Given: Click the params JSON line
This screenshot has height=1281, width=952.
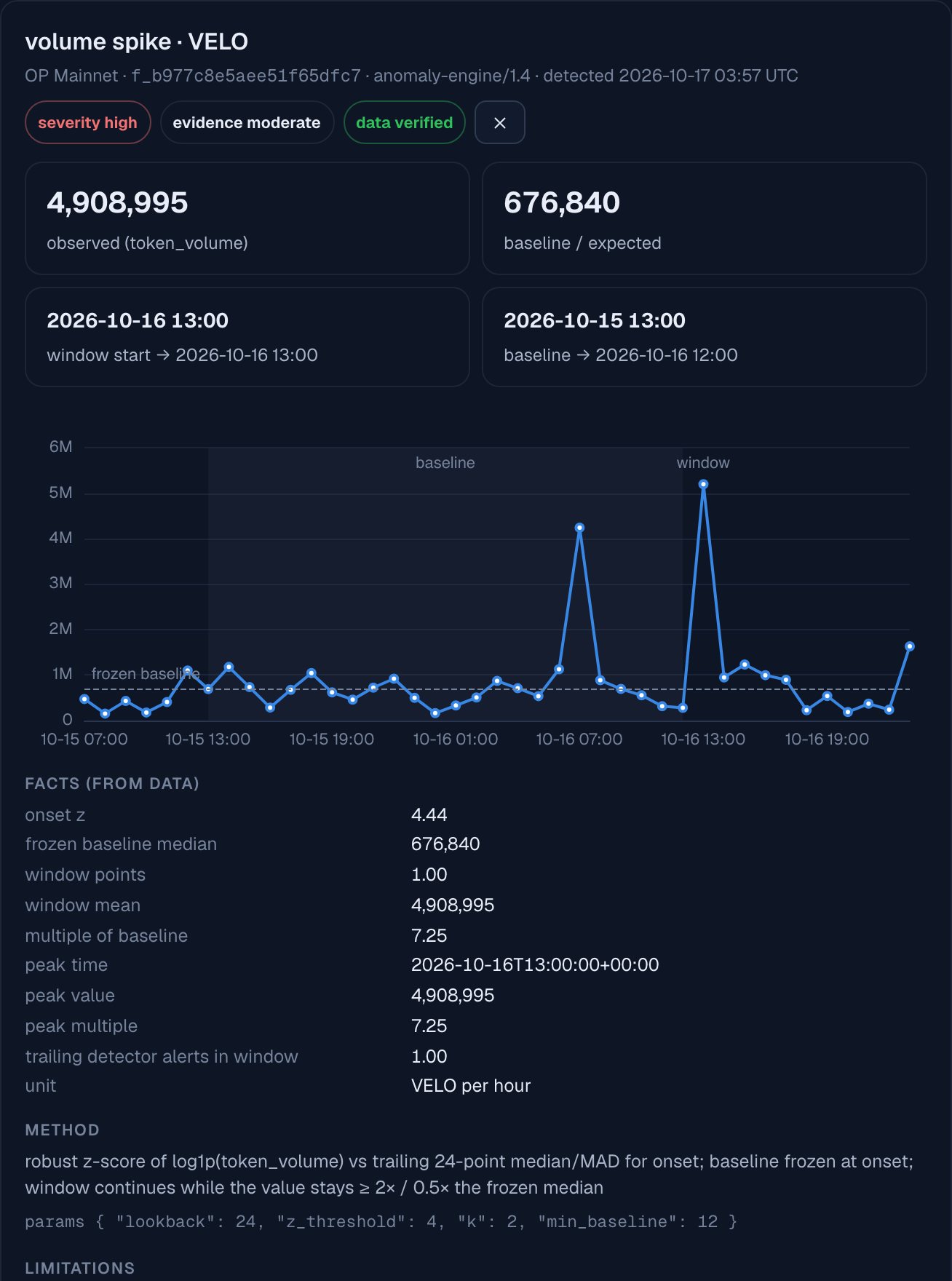Looking at the screenshot, I should point(381,1221).
